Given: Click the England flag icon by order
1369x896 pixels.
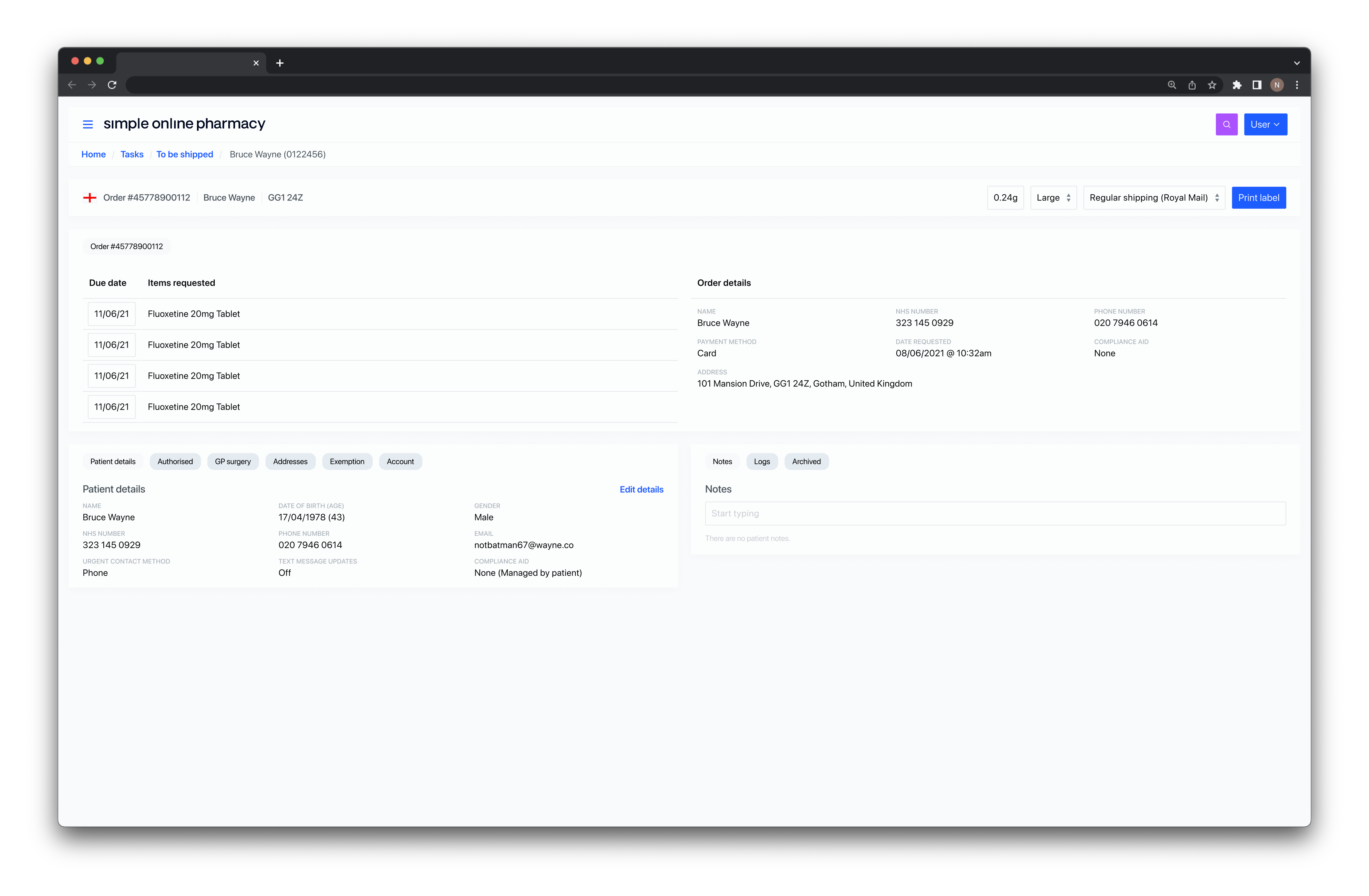Looking at the screenshot, I should pyautogui.click(x=90, y=198).
